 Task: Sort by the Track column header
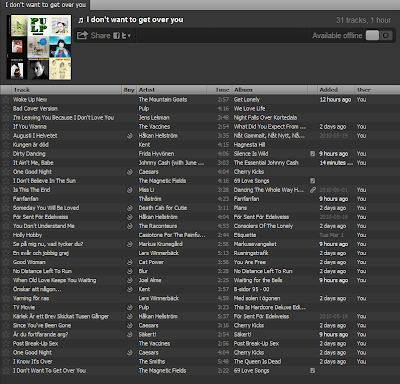66,90
